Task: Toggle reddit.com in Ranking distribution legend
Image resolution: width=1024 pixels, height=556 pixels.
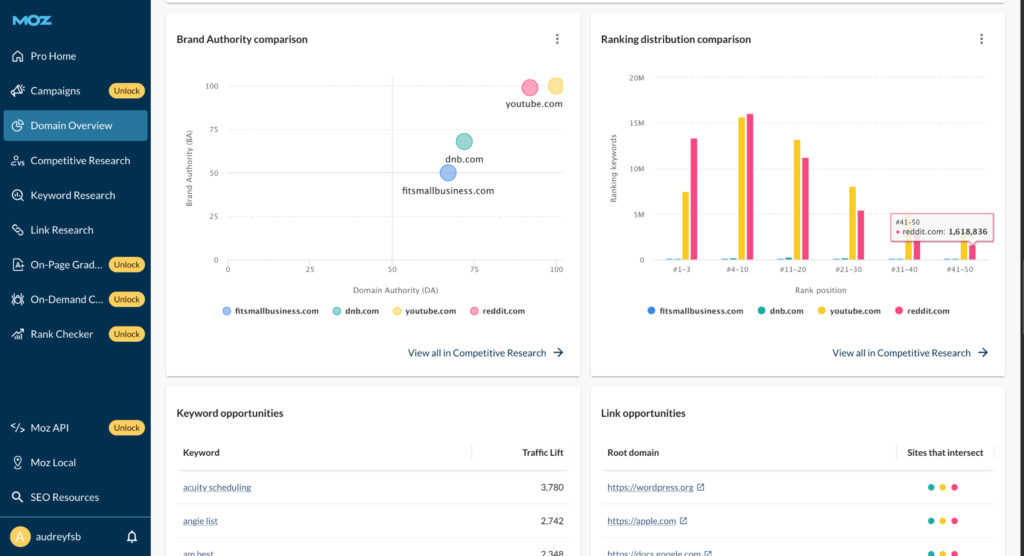Action: coord(922,311)
